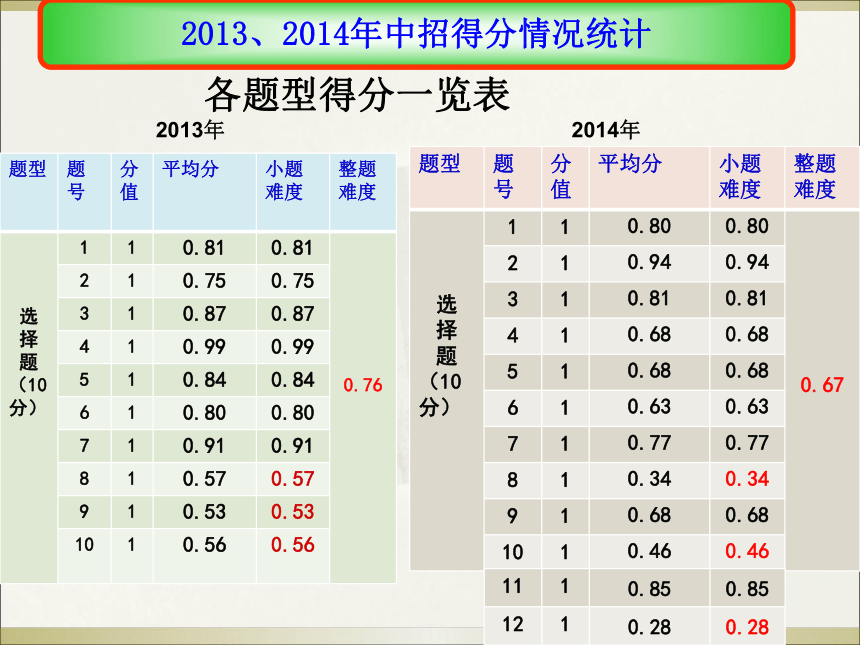
Task: Select the subtitle '各题型得分一览表'
Action: pos(357,95)
